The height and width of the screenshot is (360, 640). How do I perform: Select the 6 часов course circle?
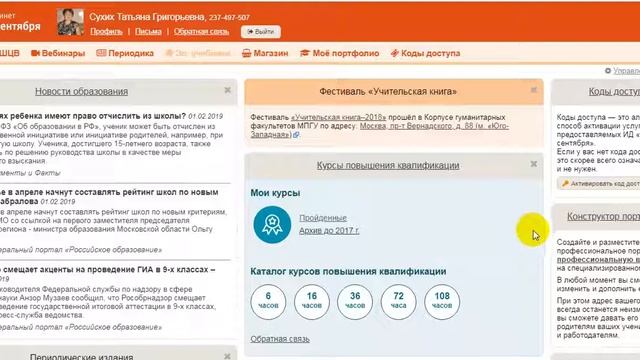pyautogui.click(x=268, y=302)
